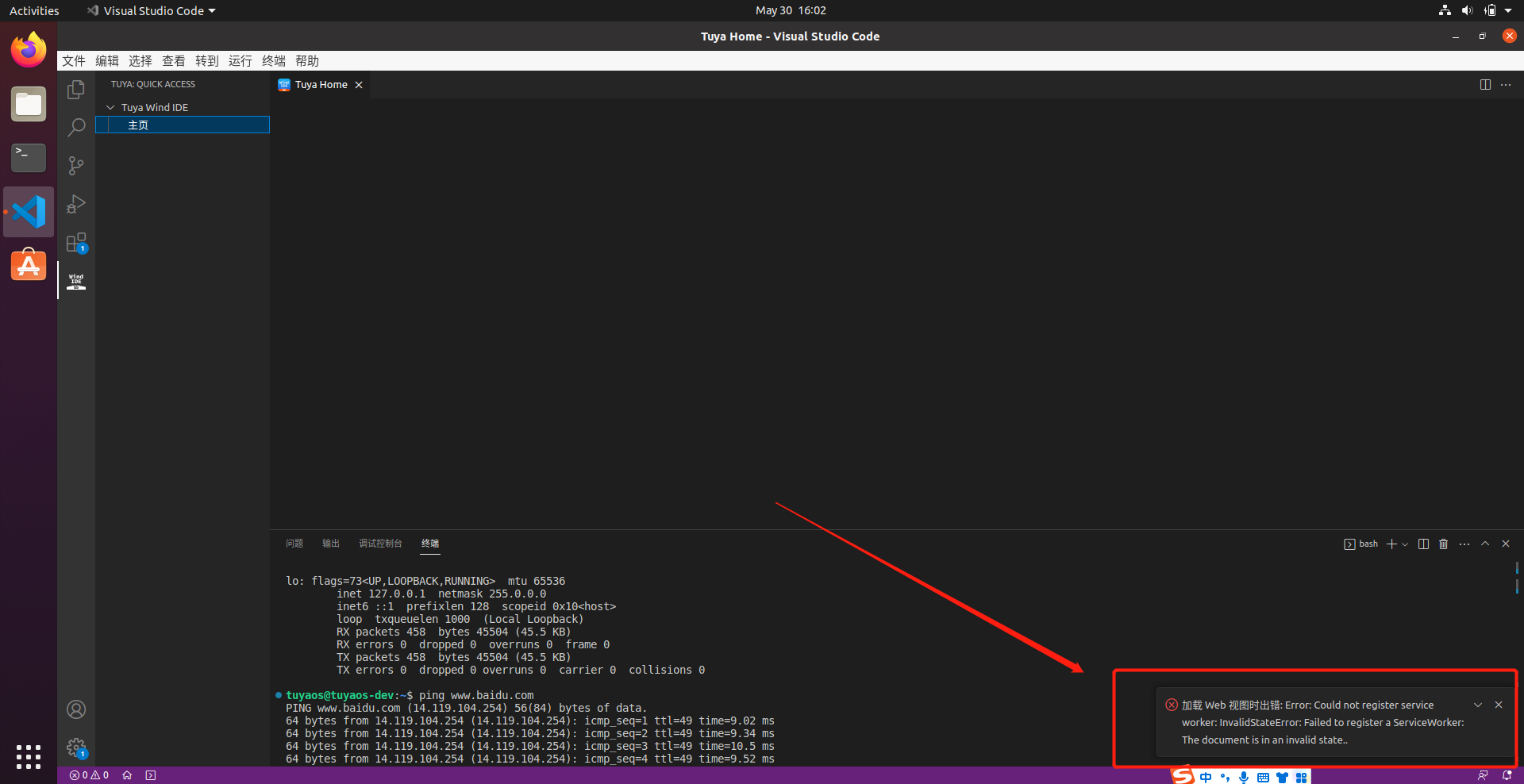Collapse the error notification with chevron
The height and width of the screenshot is (784, 1524).
point(1478,705)
